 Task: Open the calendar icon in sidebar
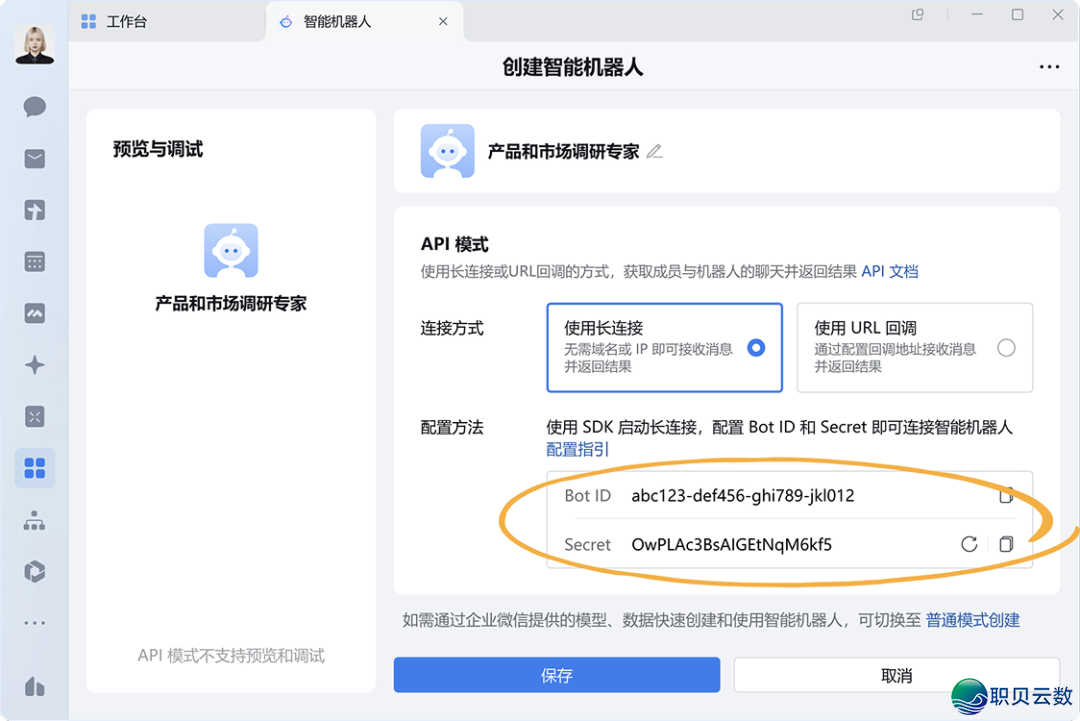tap(35, 262)
